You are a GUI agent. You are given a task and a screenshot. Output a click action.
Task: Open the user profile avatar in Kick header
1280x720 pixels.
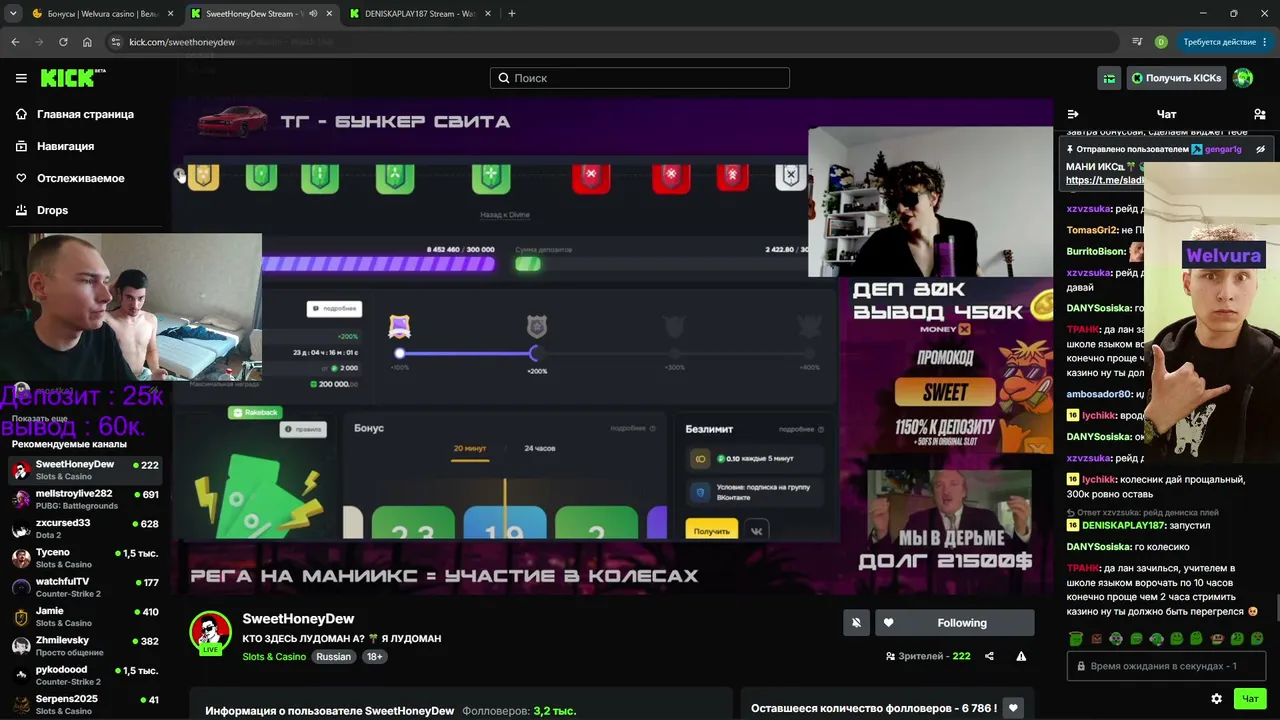click(x=1243, y=78)
